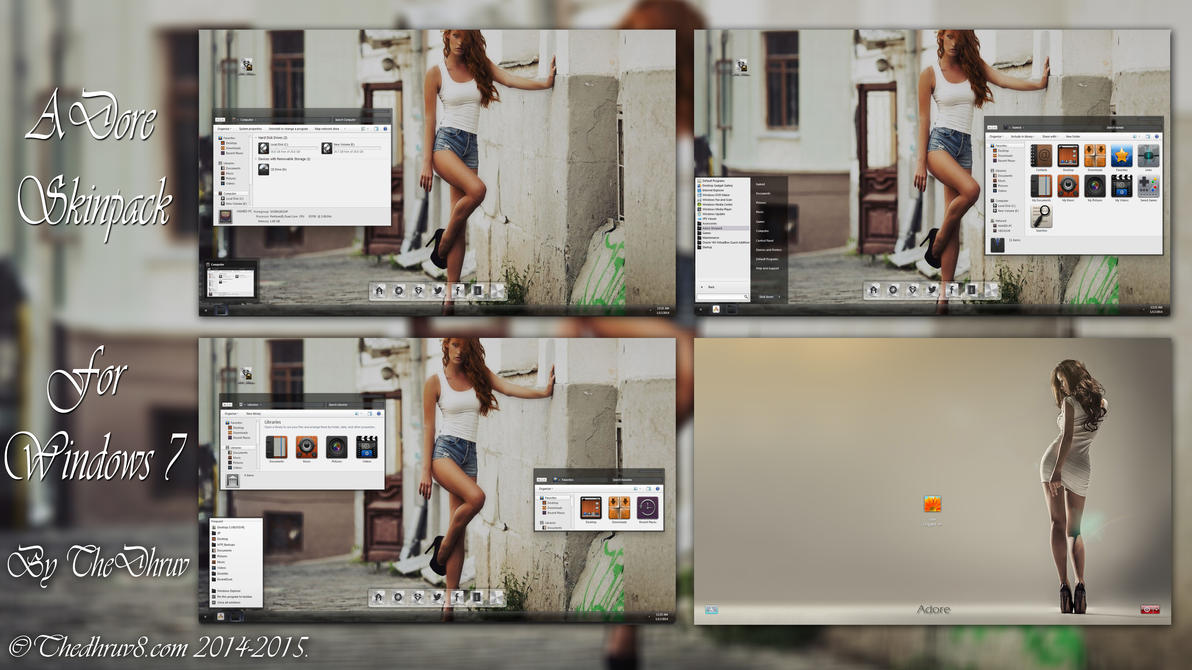The height and width of the screenshot is (670, 1192).
Task: Click Uninstall or change a program
Action: pos(291,129)
